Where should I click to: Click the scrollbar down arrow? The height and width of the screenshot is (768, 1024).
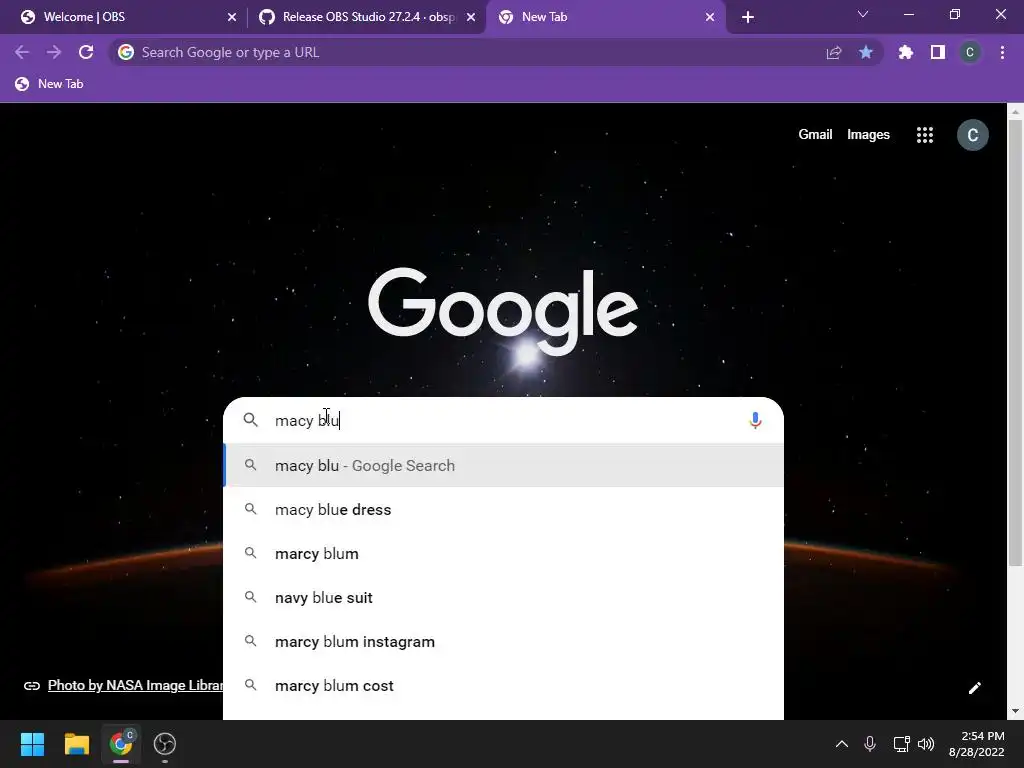pos(1016,712)
